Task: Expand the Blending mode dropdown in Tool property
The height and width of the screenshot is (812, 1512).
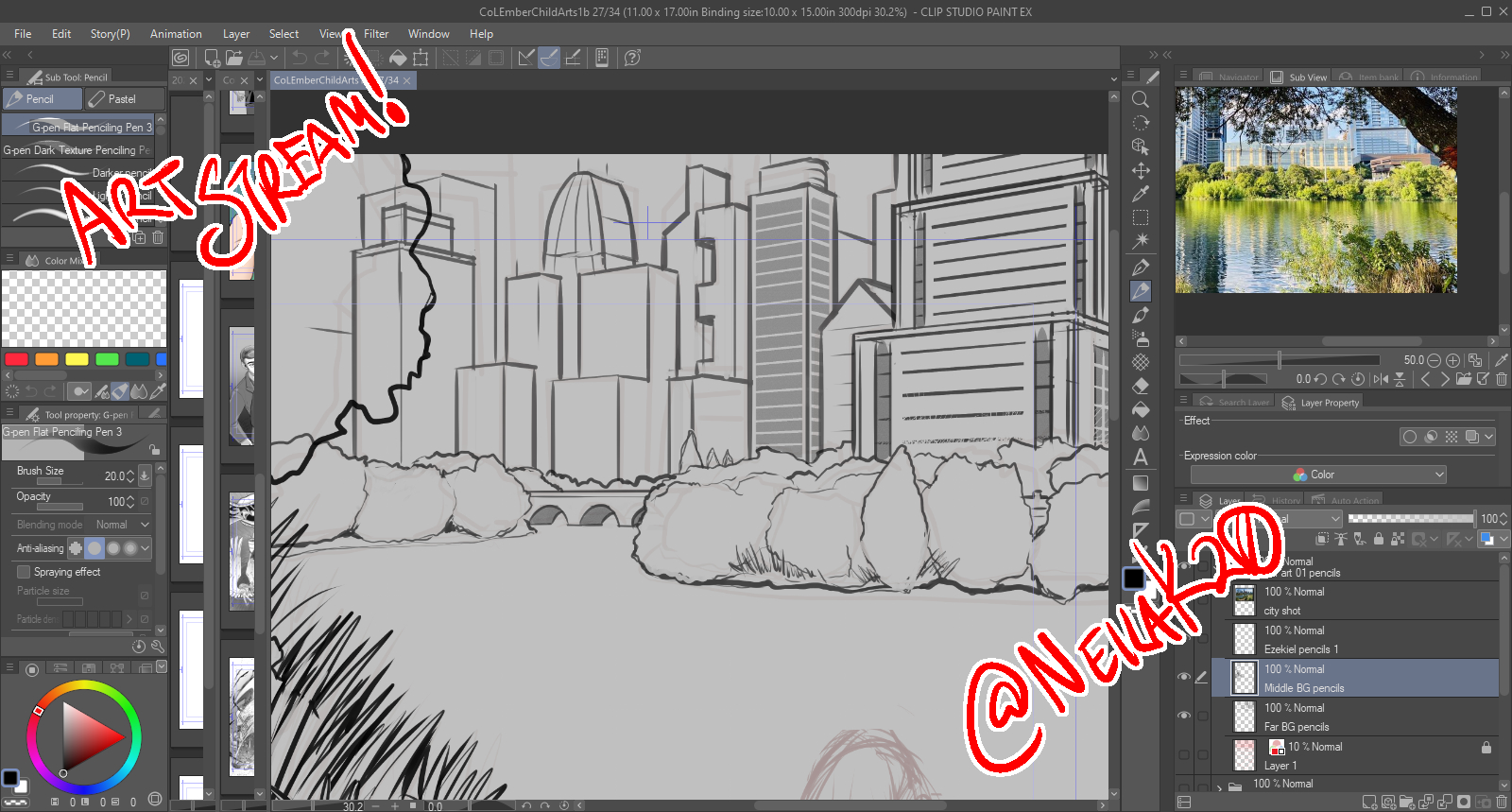Action: [x=123, y=525]
